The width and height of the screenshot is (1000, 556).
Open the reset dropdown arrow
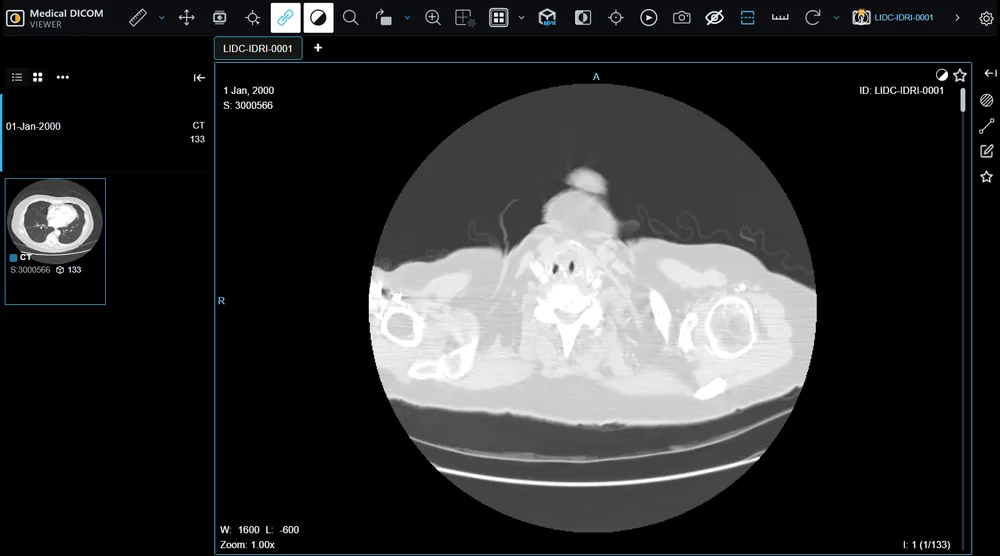[836, 18]
